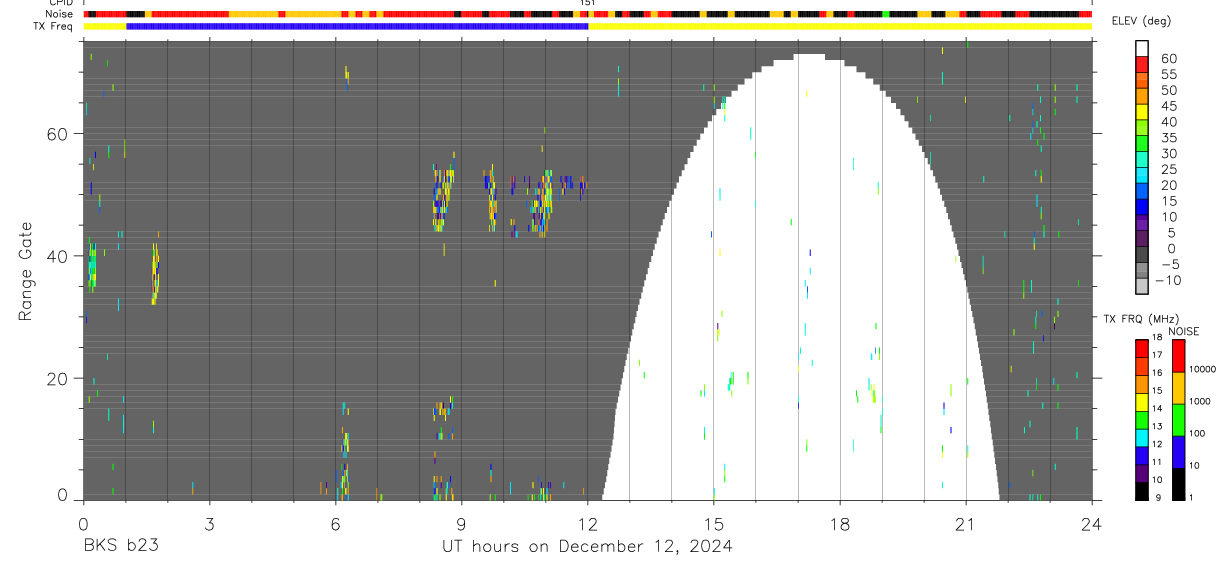Image resolution: width=1228 pixels, height=567 pixels.
Task: Click the '0' label on the ELEV colorbar
Action: (x=1173, y=248)
